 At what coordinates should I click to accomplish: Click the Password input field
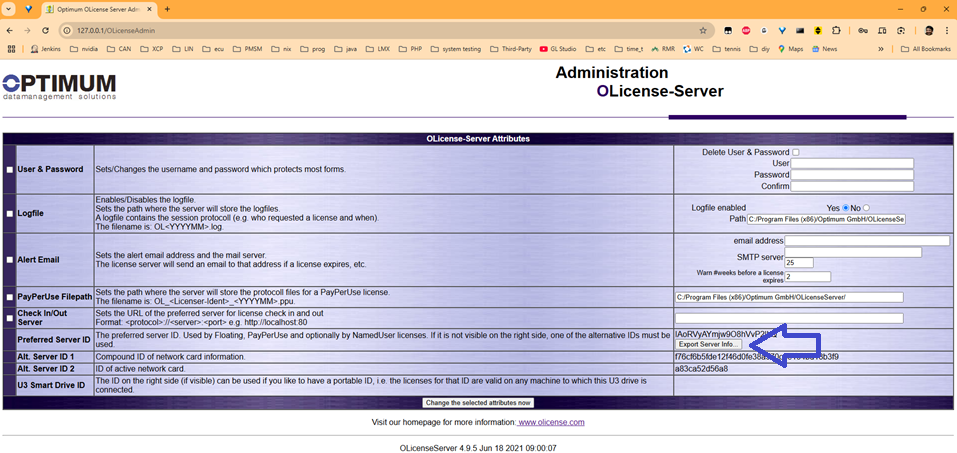[x=852, y=175]
